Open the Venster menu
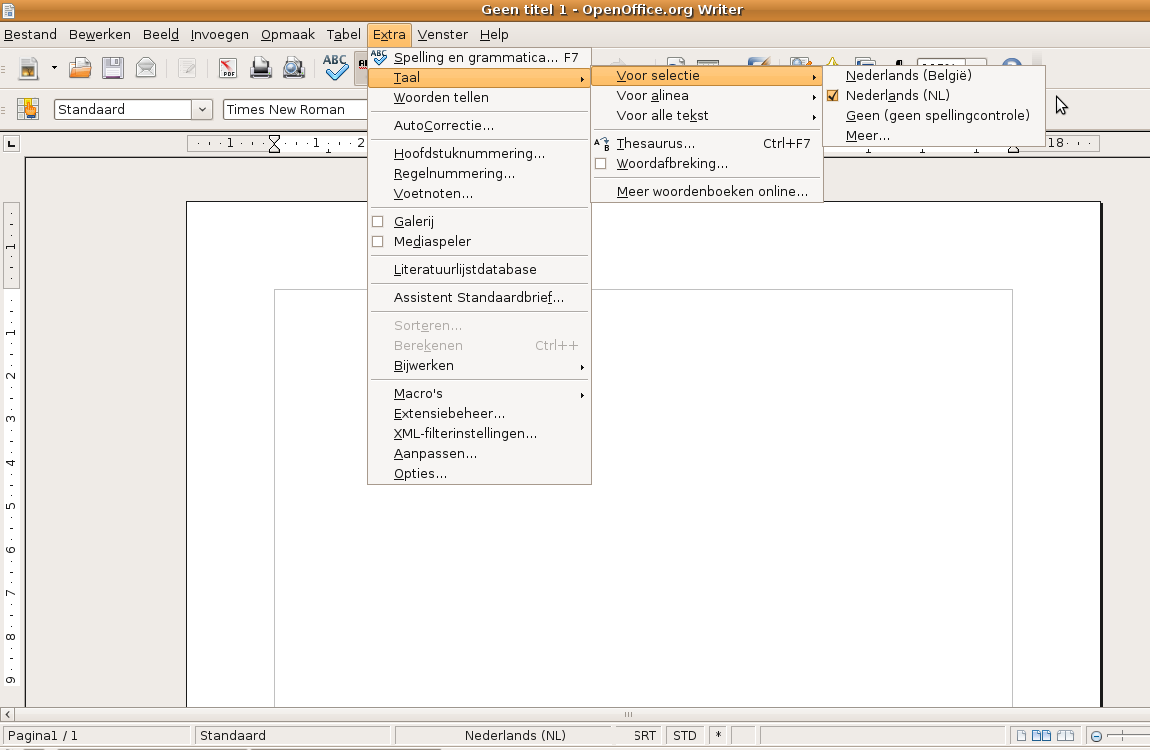 point(442,34)
